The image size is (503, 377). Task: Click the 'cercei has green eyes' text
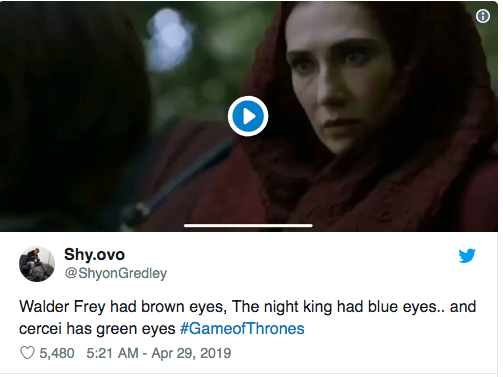(97, 329)
